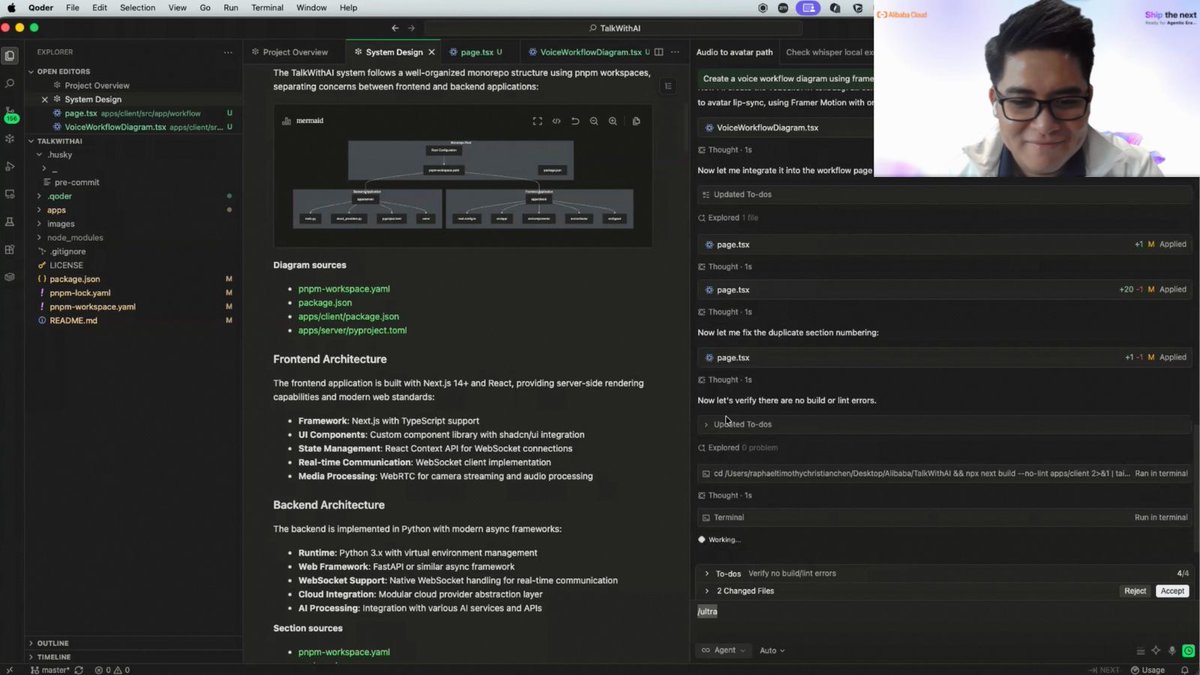Click the sparkle enhance prompt icon in chat
Viewport: 1200px width, 675px height.
(x=1156, y=650)
